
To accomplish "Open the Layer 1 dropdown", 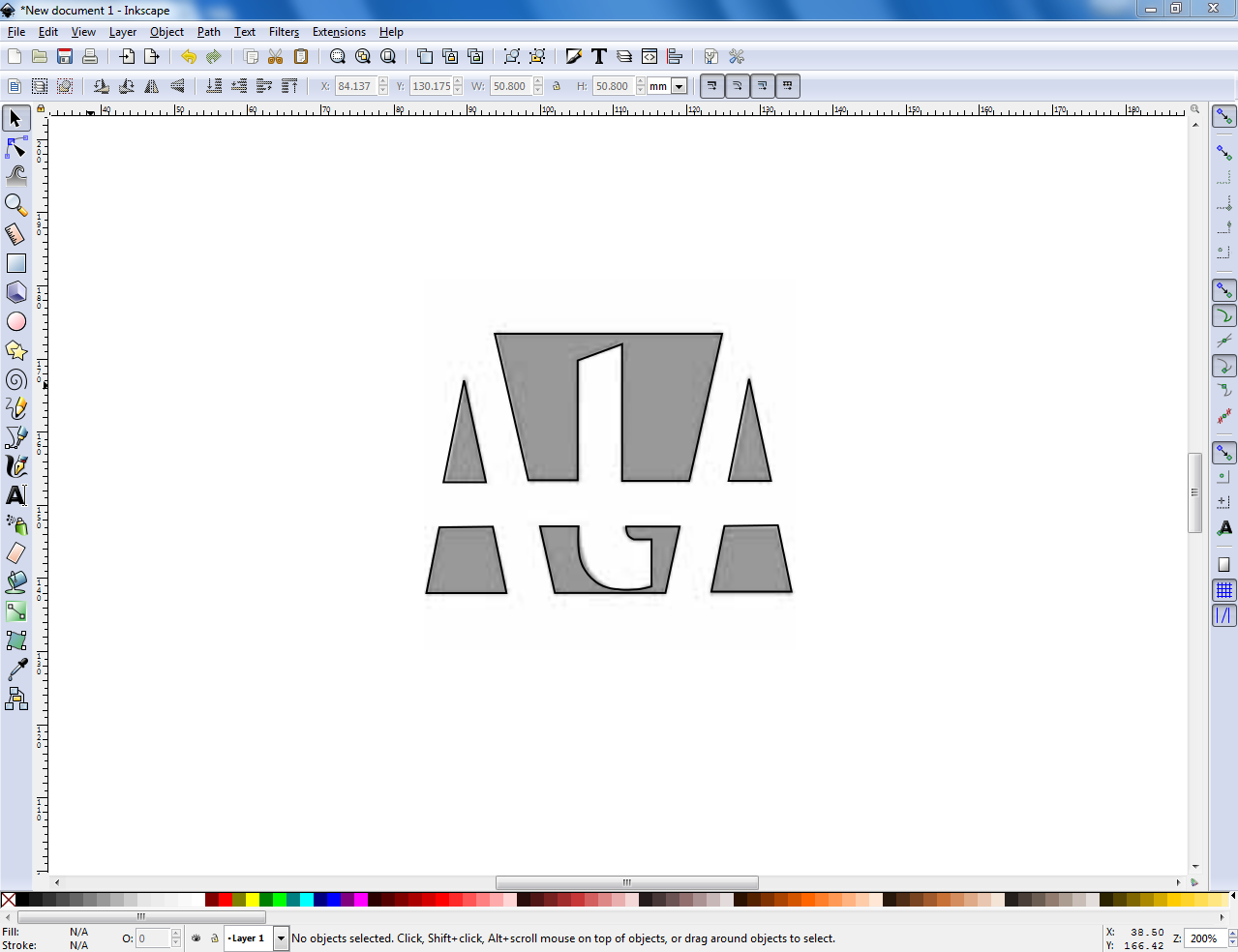I will [x=281, y=938].
